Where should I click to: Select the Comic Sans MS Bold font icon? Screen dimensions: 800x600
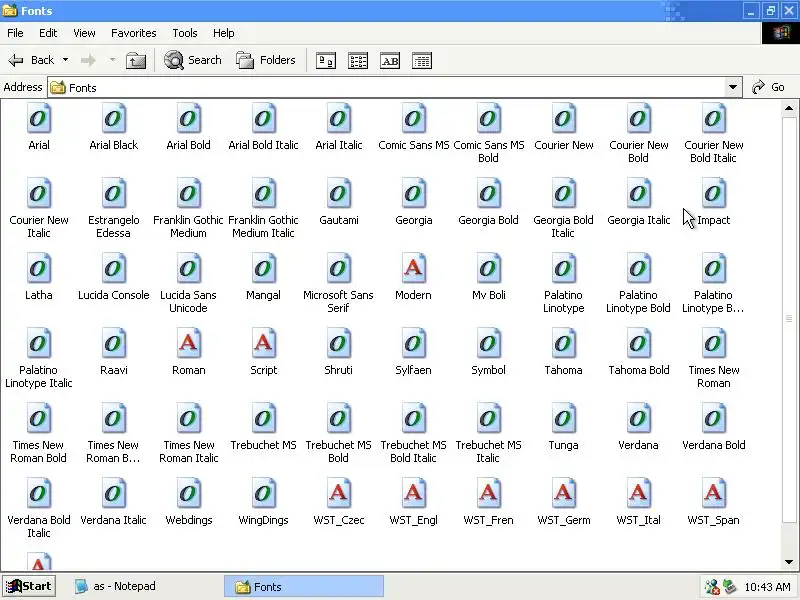[489, 118]
